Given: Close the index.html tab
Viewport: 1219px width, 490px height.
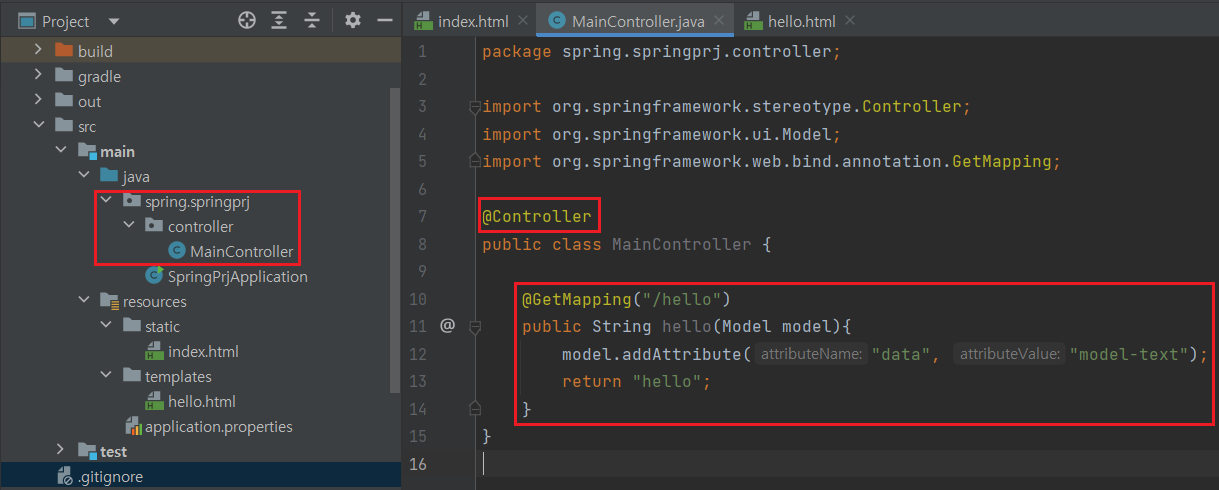Looking at the screenshot, I should pyautogui.click(x=521, y=21).
